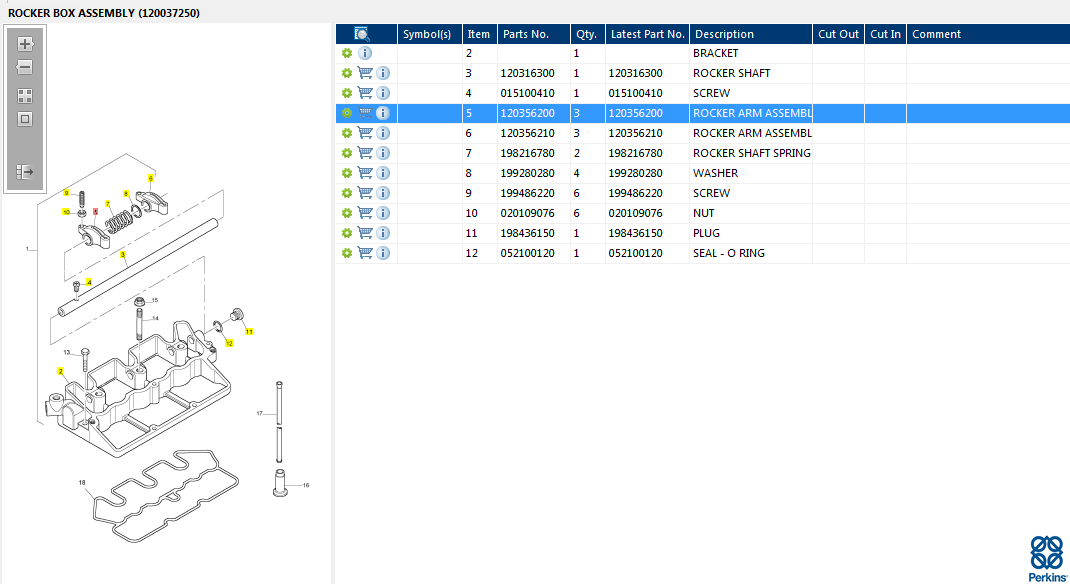Click the four-squares grid view icon
This screenshot has width=1070, height=584.
[x=25, y=96]
